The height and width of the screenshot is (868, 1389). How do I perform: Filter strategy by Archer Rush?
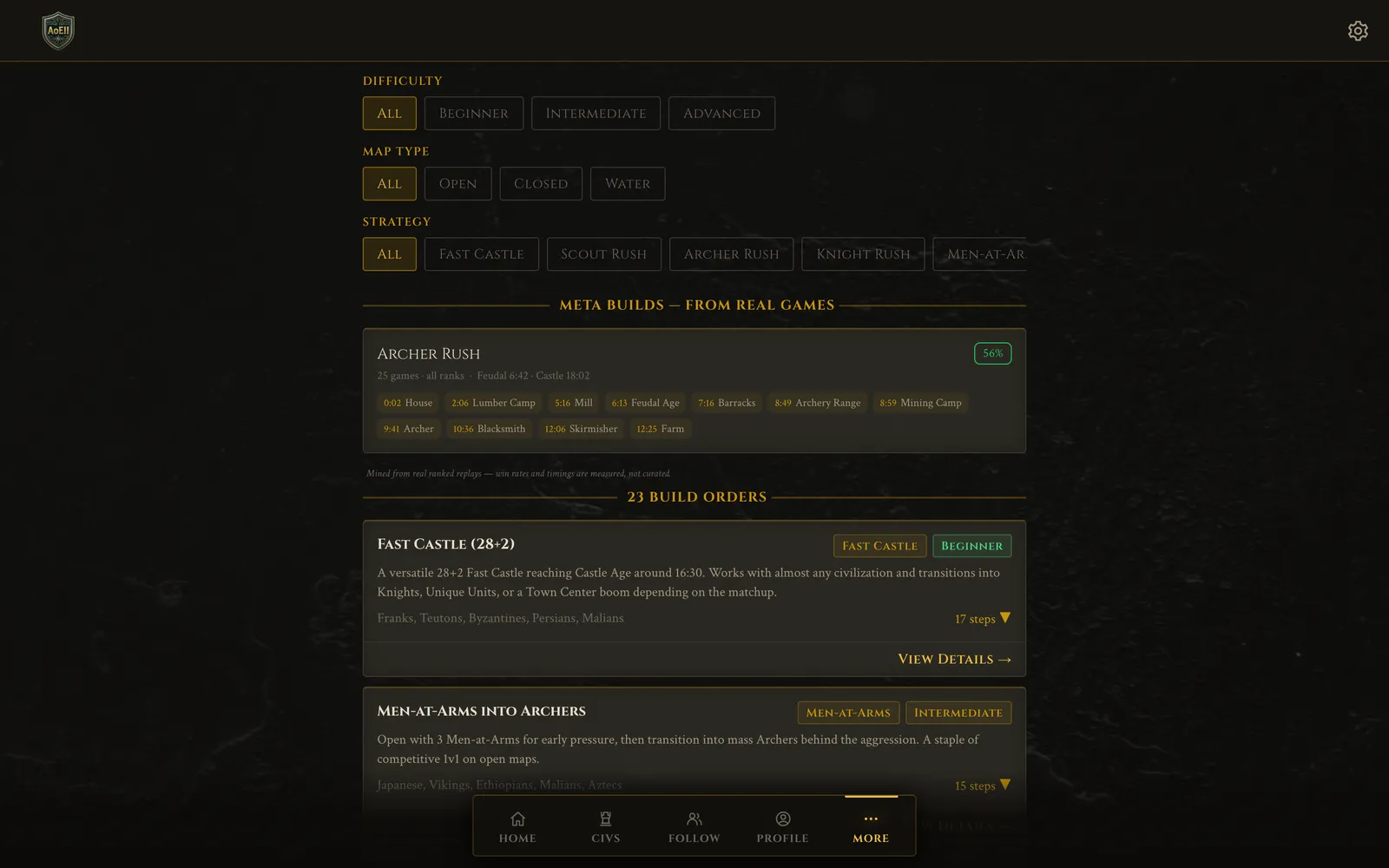(731, 254)
